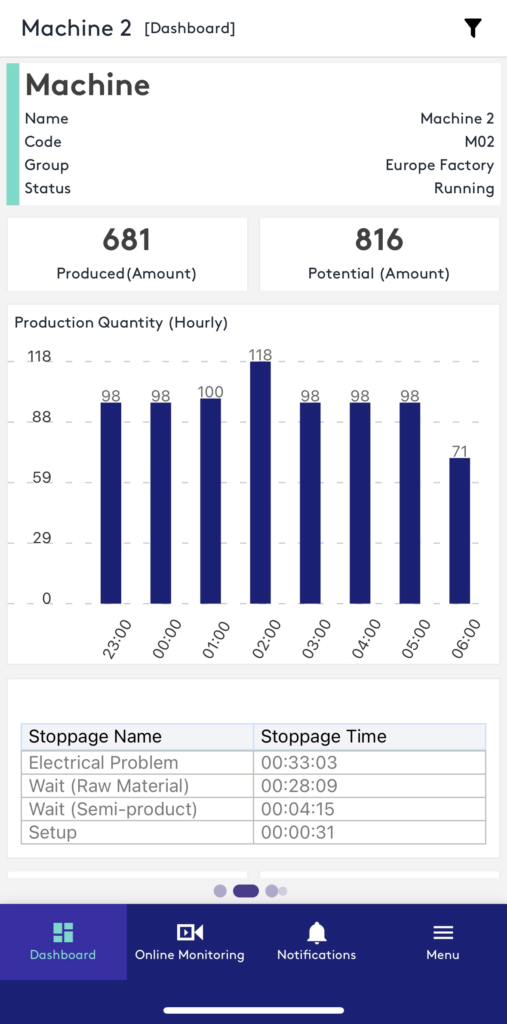Viewport: 507px width, 1024px height.
Task: Click the Stoppage Name column header
Action: click(x=137, y=737)
